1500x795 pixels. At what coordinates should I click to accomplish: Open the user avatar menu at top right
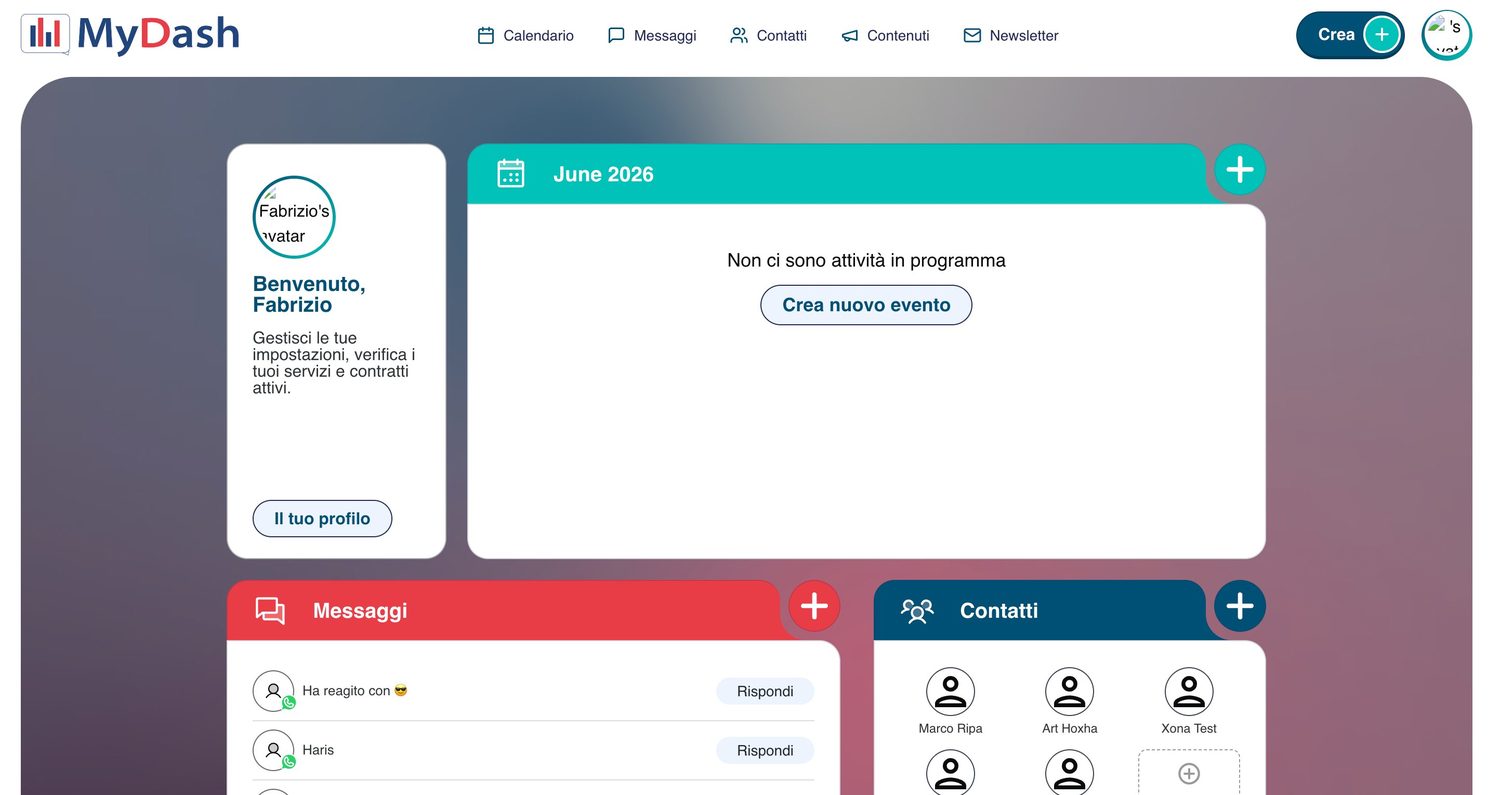[1446, 35]
